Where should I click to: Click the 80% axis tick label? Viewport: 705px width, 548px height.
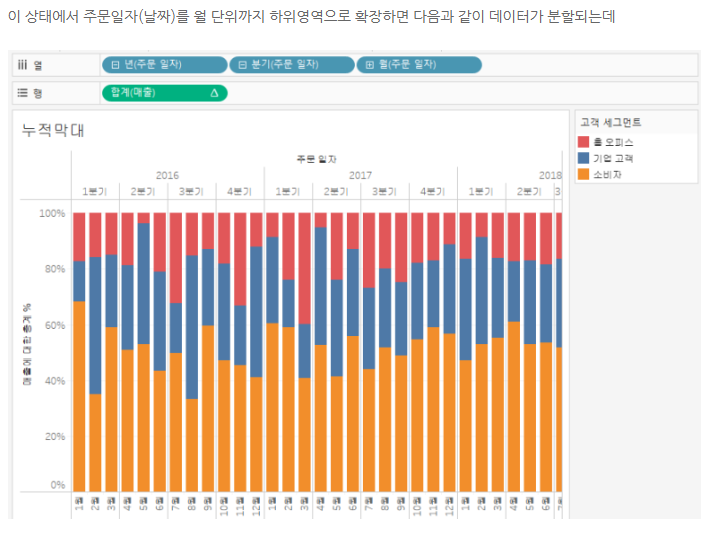click(55, 269)
